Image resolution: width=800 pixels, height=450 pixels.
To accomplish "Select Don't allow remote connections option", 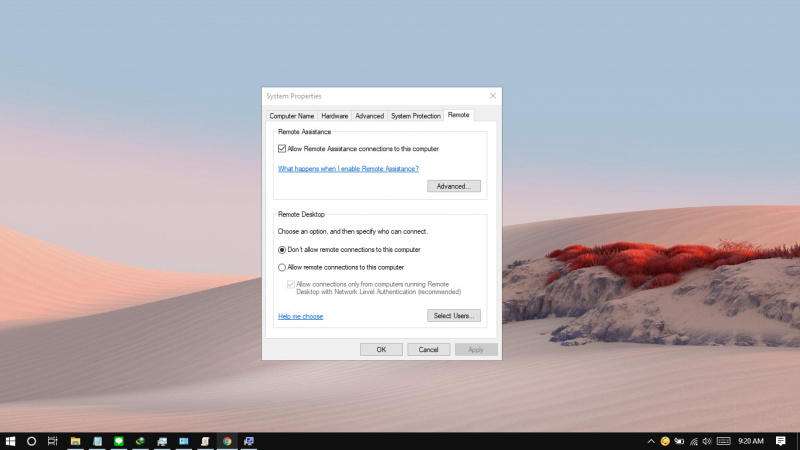I will pyautogui.click(x=282, y=250).
